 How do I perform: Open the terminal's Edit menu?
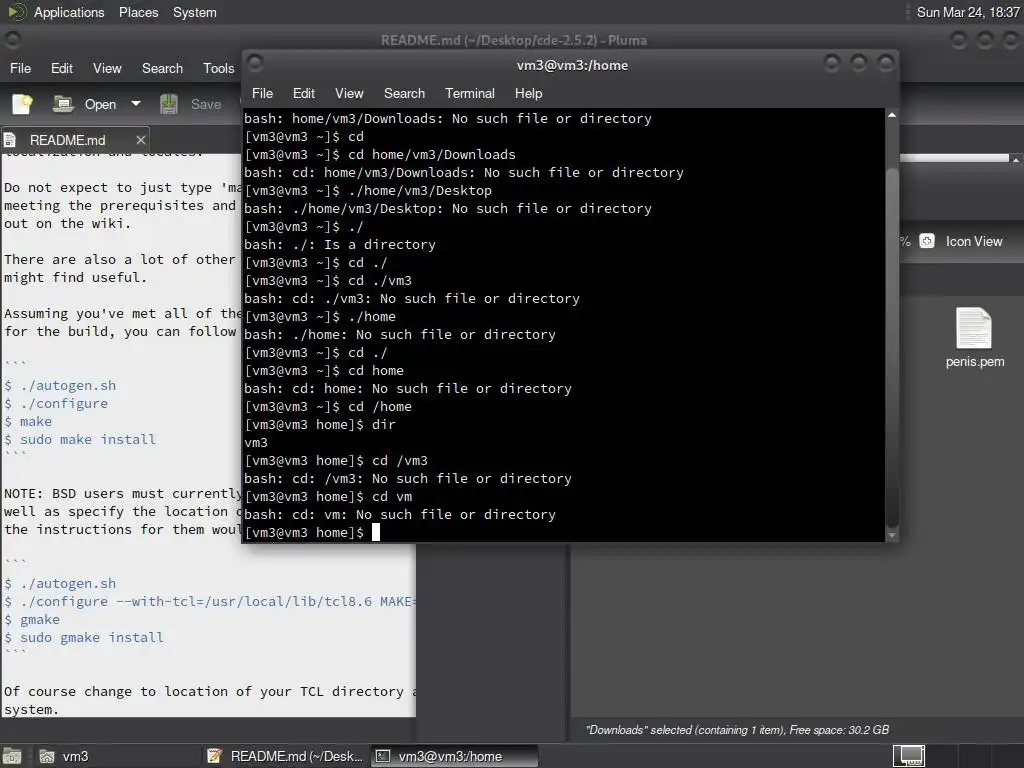point(304,93)
